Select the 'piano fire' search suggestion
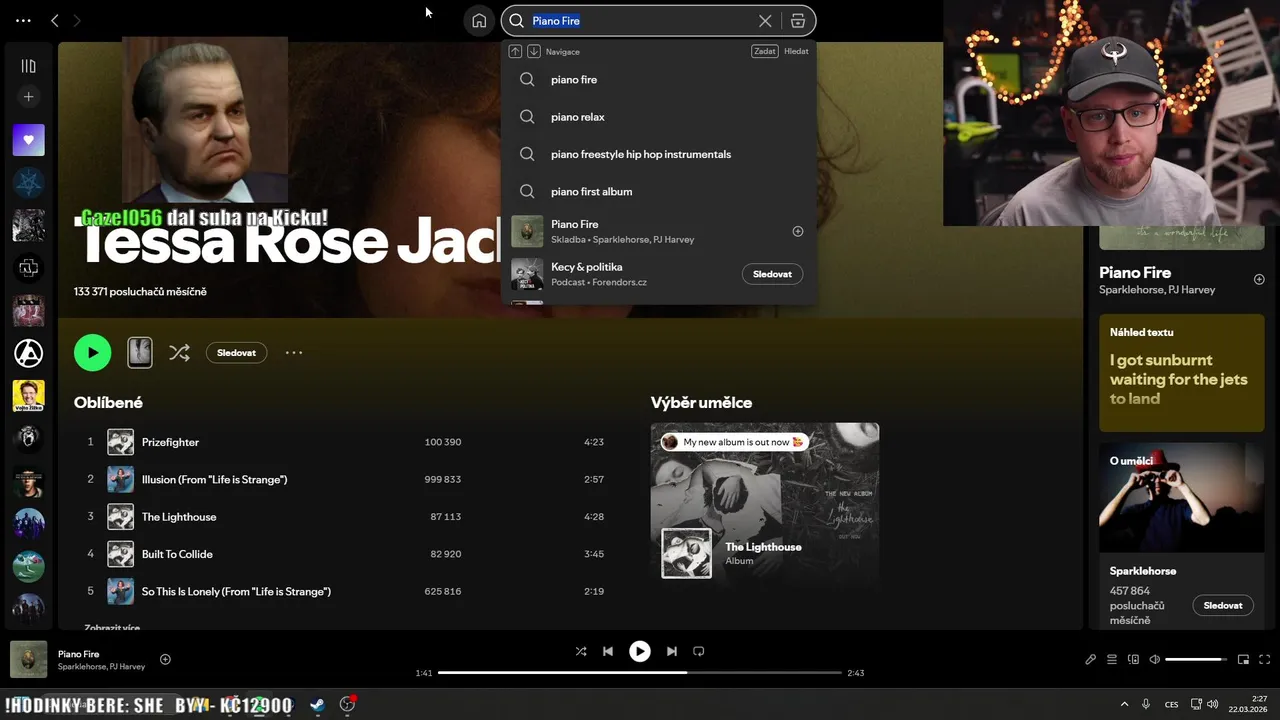The width and height of the screenshot is (1280, 720). pos(658,79)
